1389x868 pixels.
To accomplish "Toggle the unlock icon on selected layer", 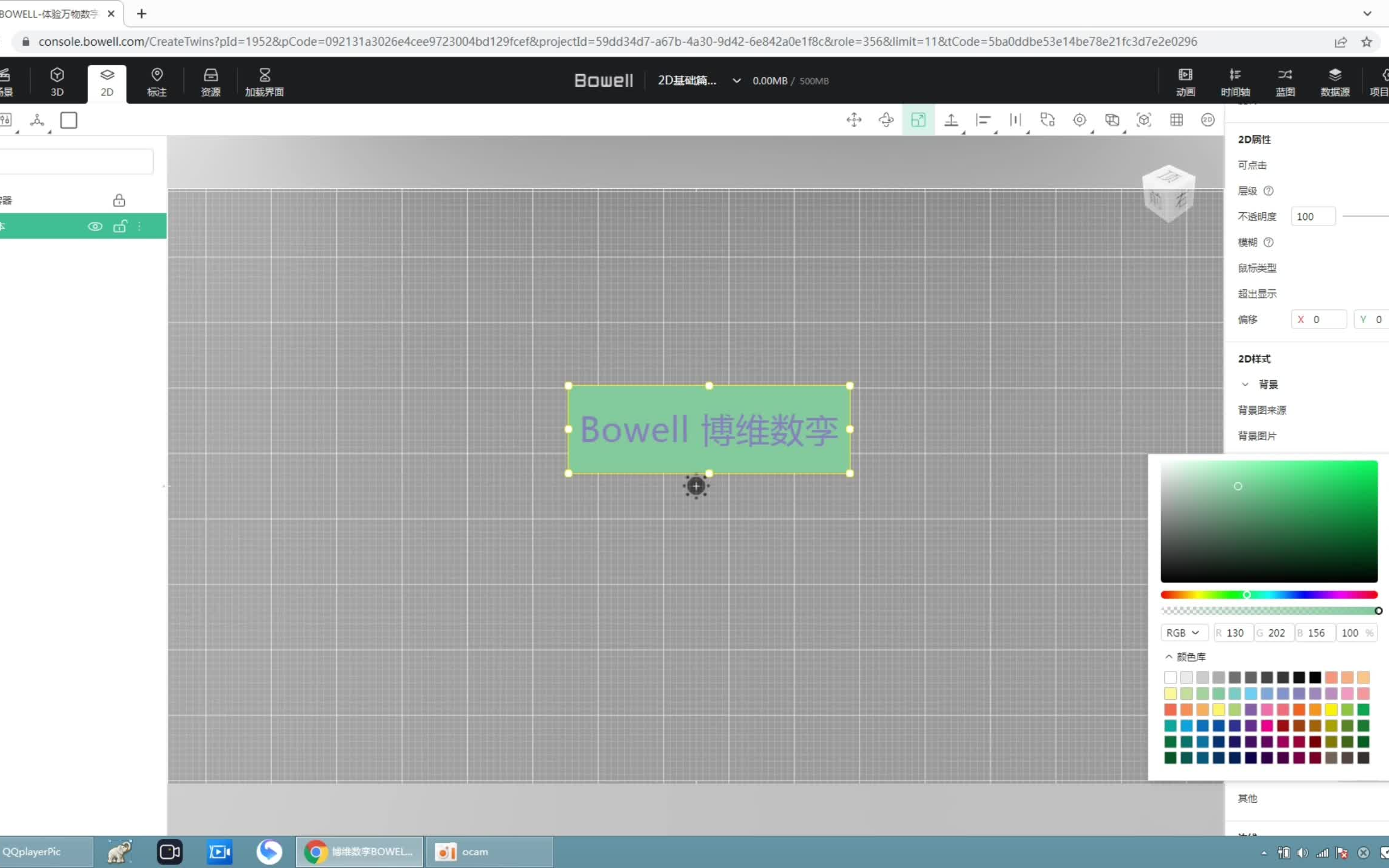I will (x=120, y=227).
